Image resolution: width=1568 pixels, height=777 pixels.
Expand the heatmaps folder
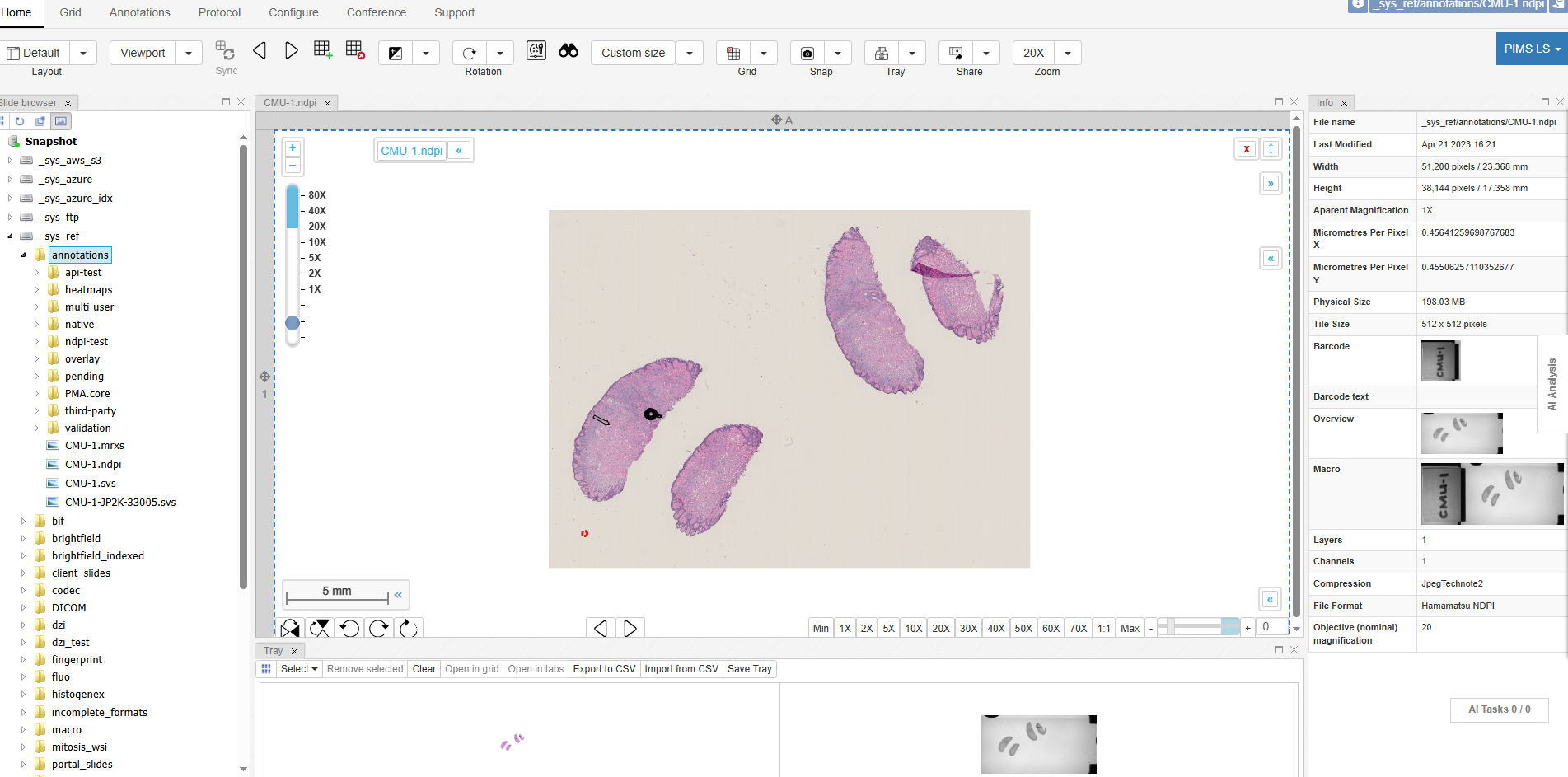[36, 290]
